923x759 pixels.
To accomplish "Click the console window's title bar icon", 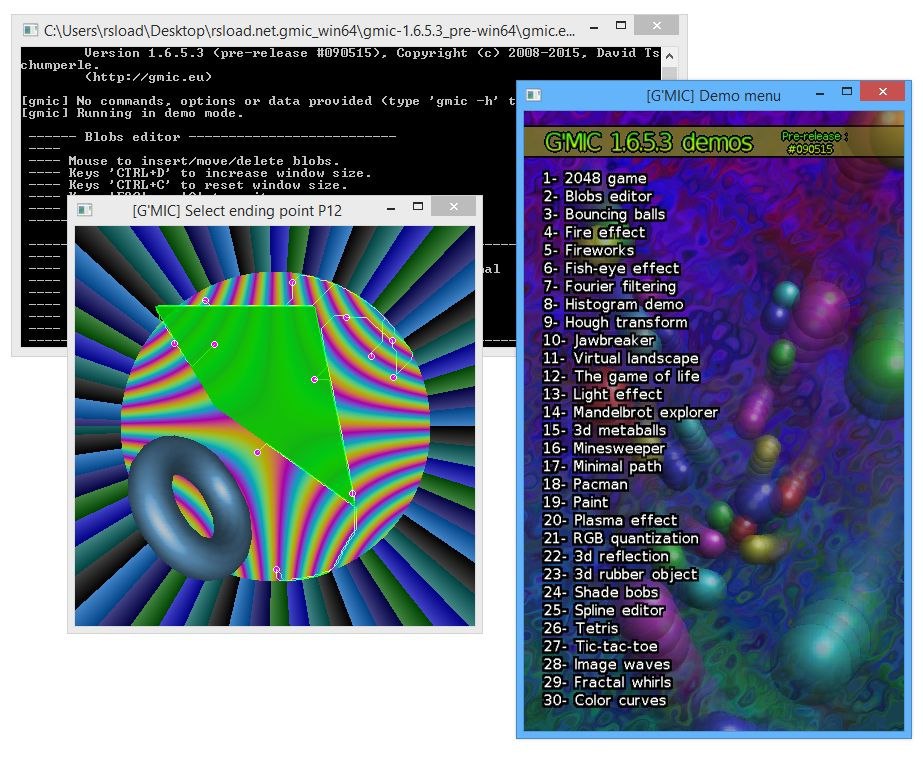I will point(30,29).
